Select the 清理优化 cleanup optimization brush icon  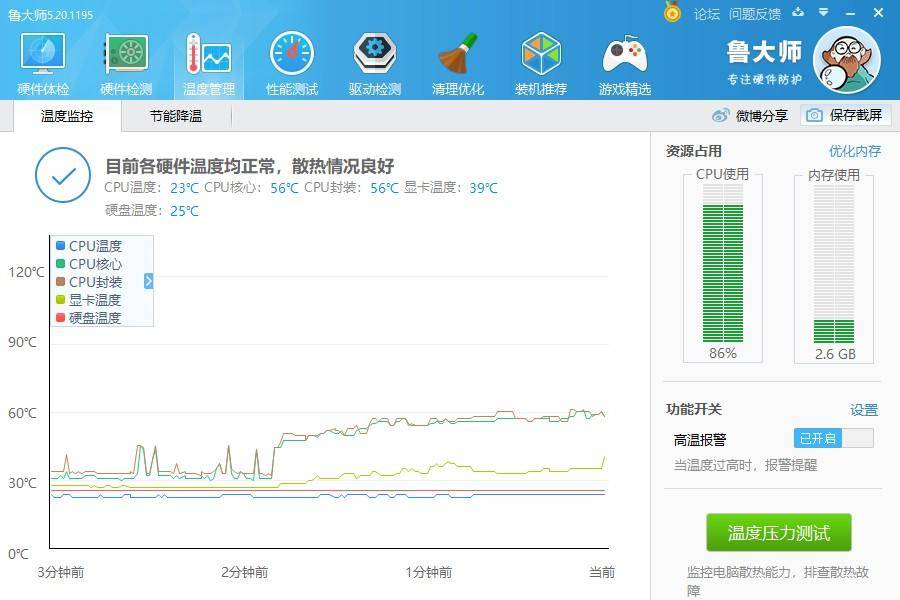pos(456,60)
